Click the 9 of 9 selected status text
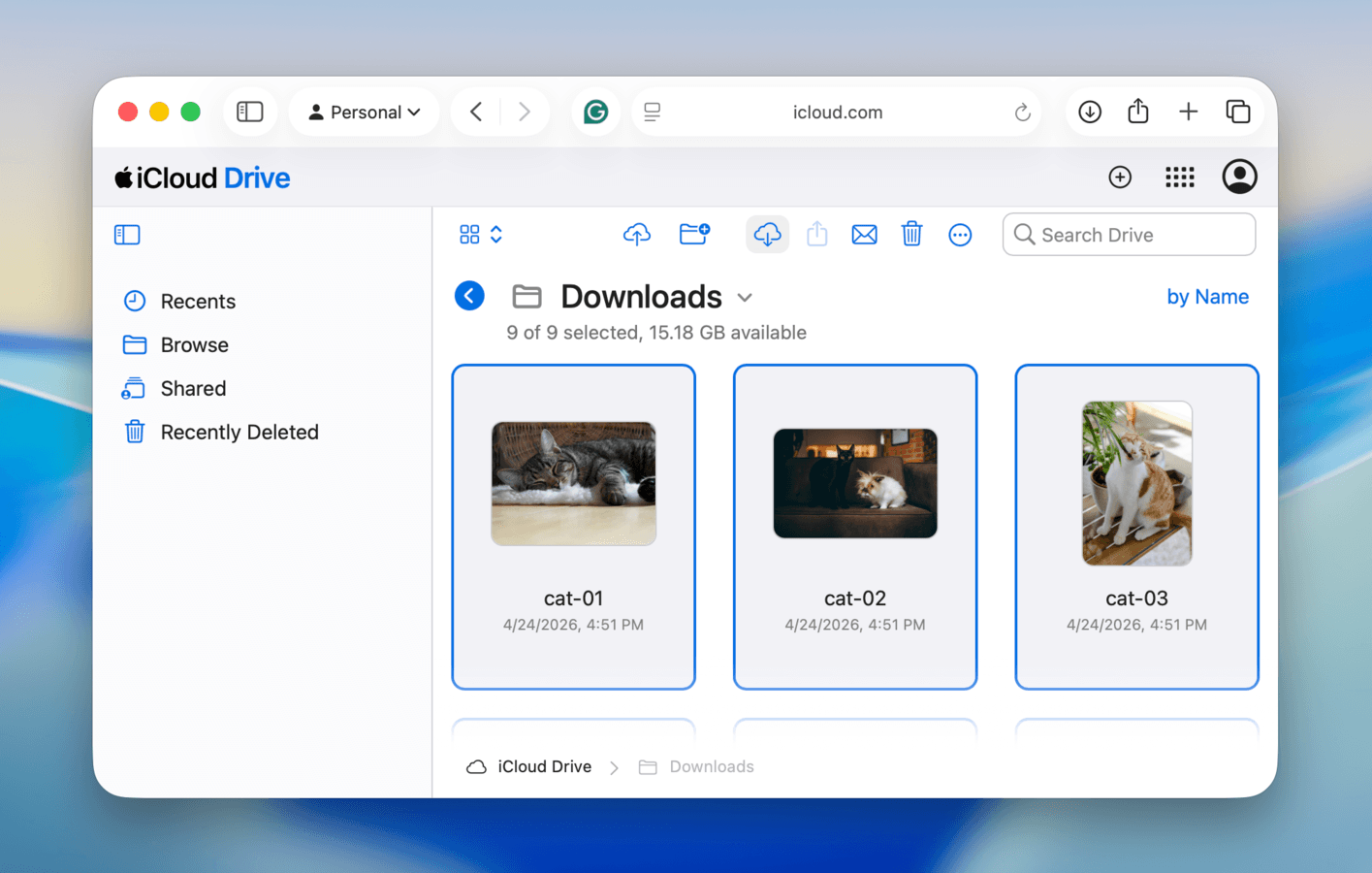1372x873 pixels. (x=656, y=333)
